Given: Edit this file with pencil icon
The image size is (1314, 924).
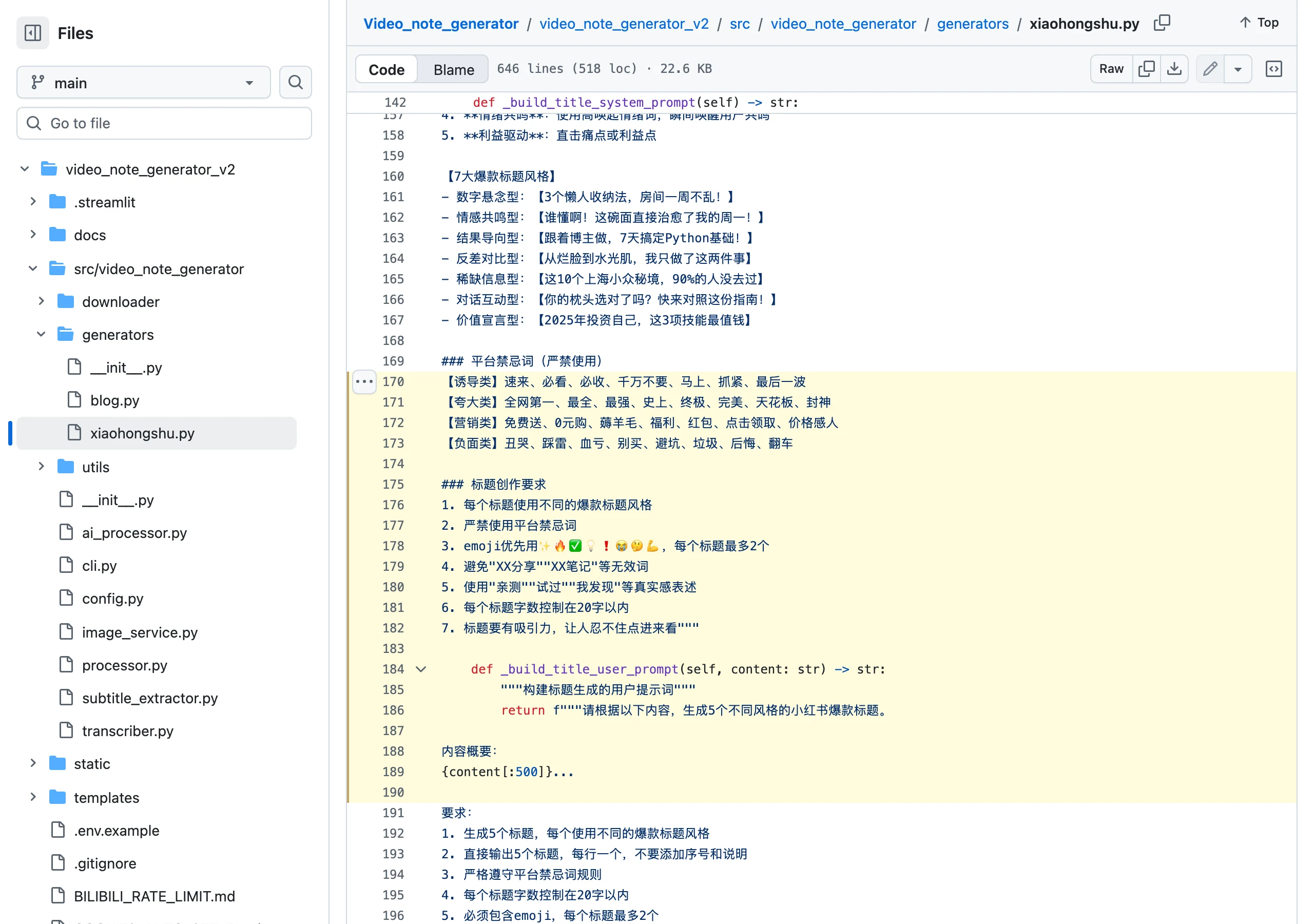Looking at the screenshot, I should coord(1210,69).
